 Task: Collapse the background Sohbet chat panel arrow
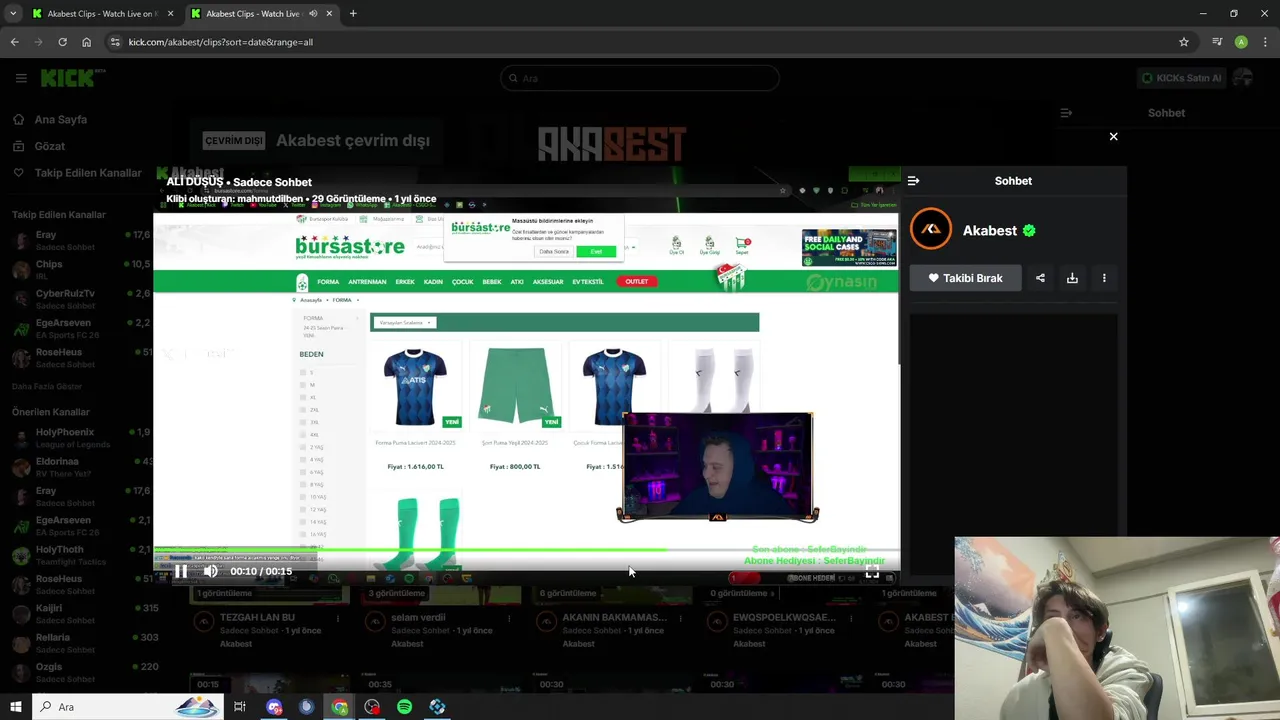1066,113
